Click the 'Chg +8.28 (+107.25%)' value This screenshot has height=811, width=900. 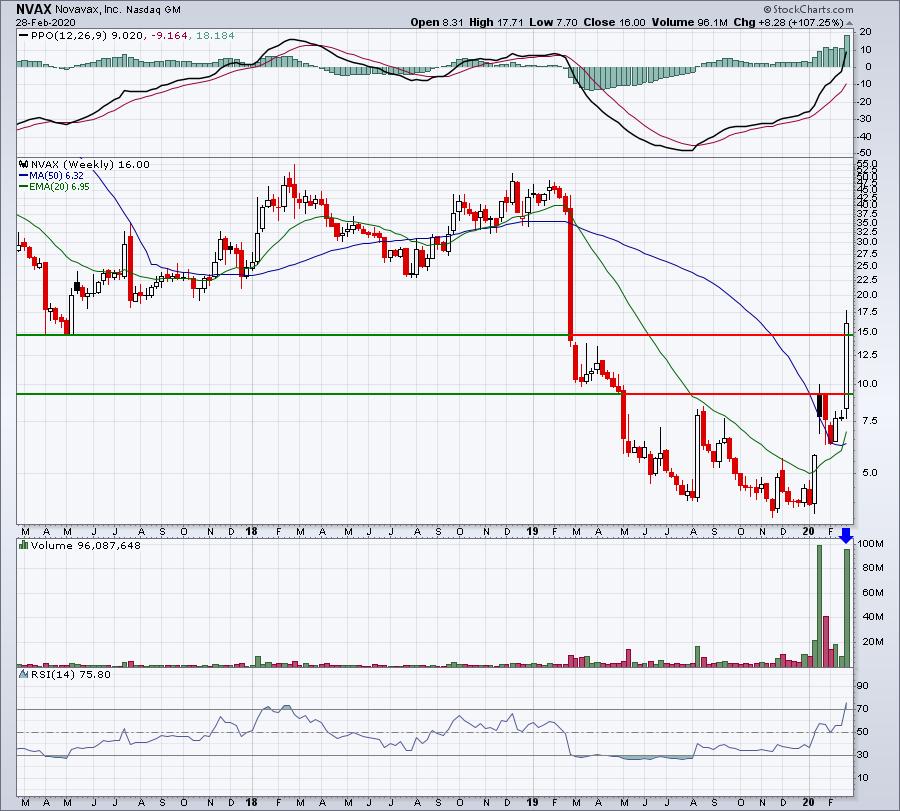click(x=788, y=22)
